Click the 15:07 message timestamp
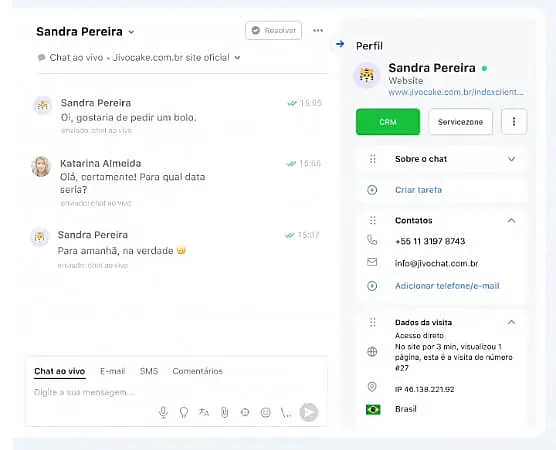Image resolution: width=556 pixels, height=450 pixels. click(x=308, y=235)
